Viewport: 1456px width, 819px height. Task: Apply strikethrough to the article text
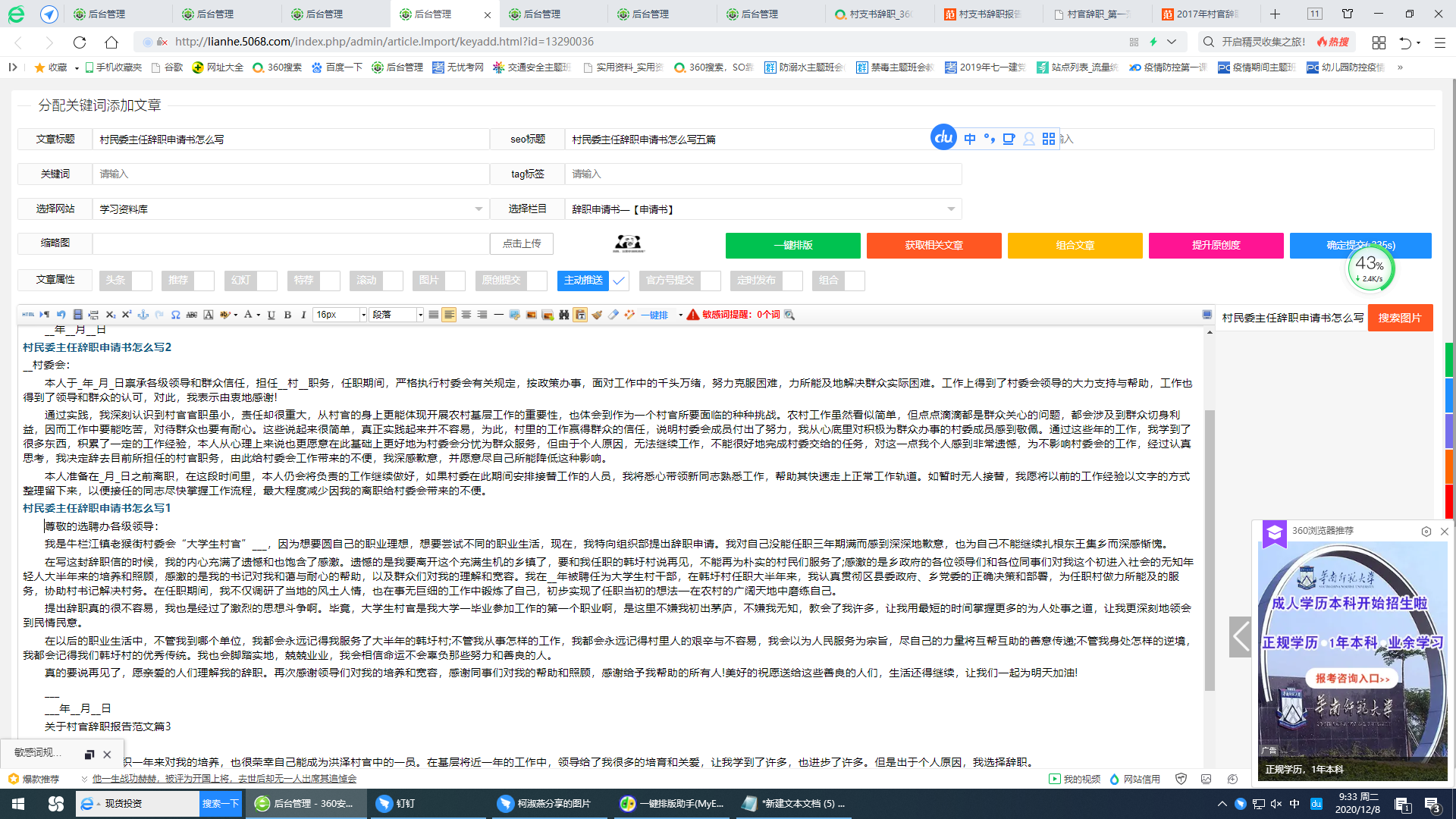[193, 314]
